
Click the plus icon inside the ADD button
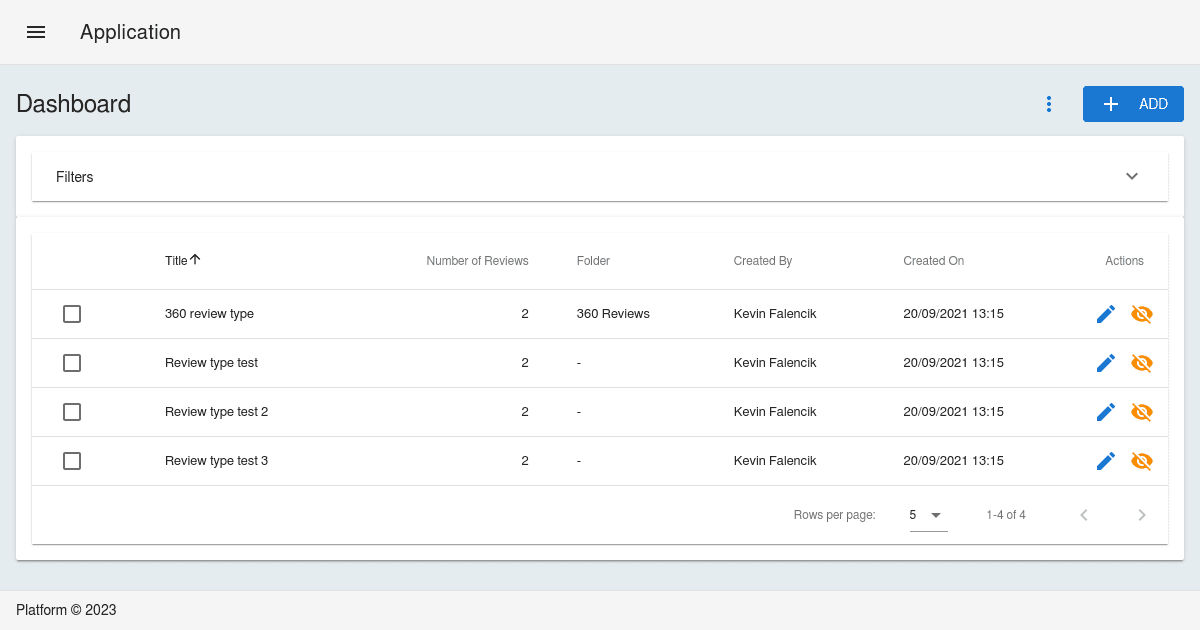pyautogui.click(x=1110, y=103)
